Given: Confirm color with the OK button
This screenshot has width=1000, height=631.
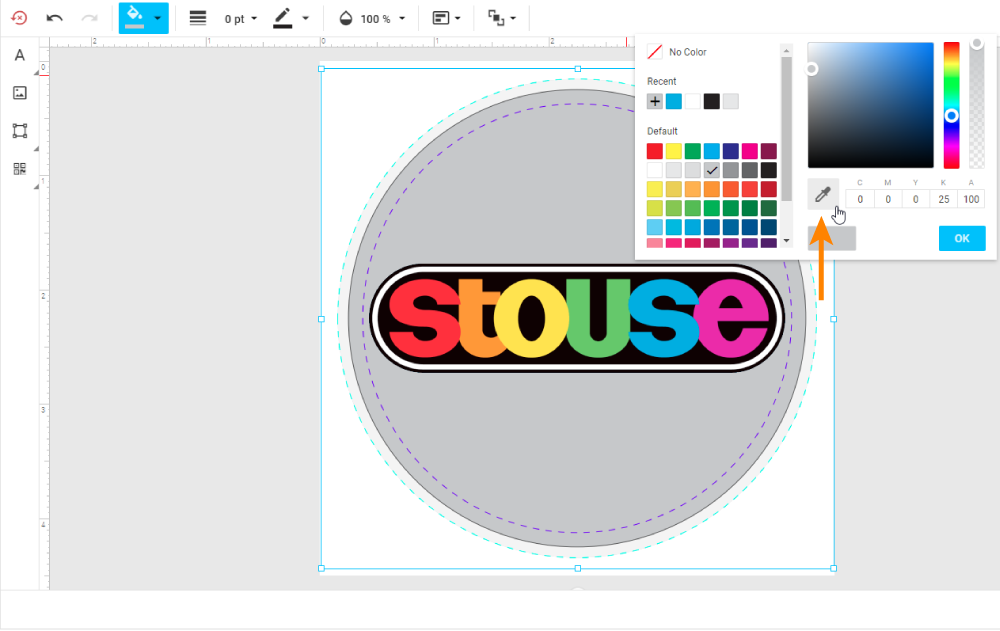Looking at the screenshot, I should (961, 238).
